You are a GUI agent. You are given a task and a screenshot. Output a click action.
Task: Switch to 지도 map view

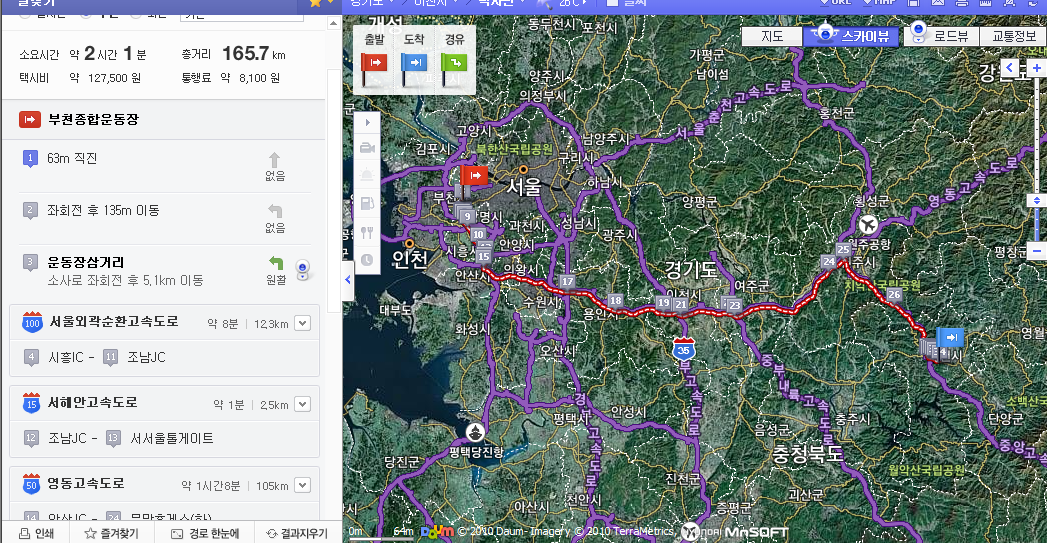coord(772,37)
